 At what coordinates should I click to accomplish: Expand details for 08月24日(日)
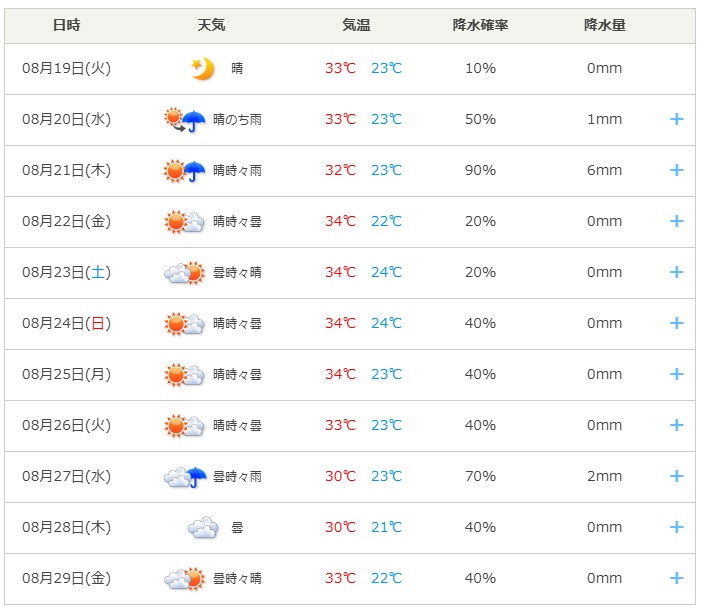[677, 323]
